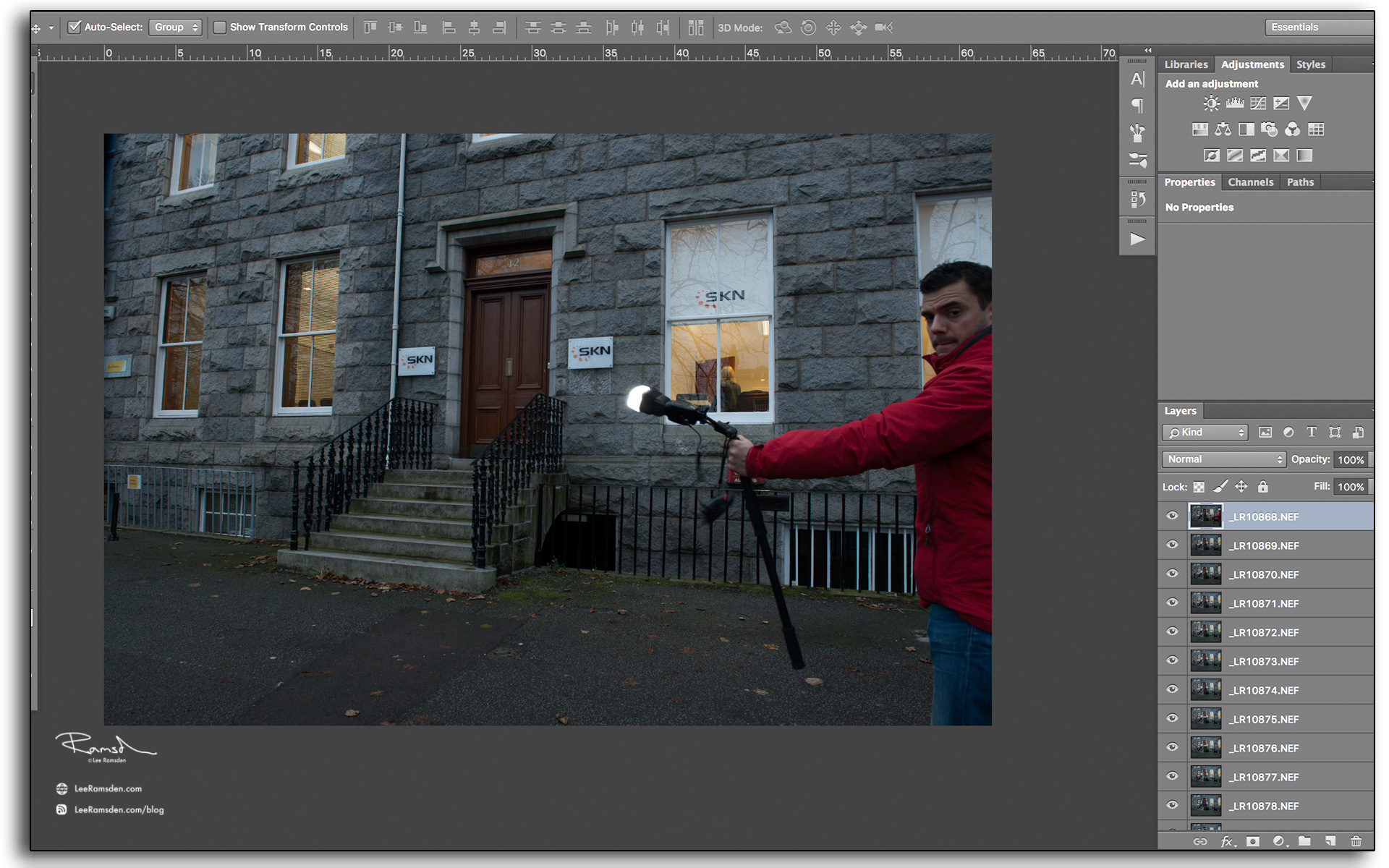1389x868 pixels.
Task: Hide the _LR10870.NEF layer
Action: pos(1173,574)
